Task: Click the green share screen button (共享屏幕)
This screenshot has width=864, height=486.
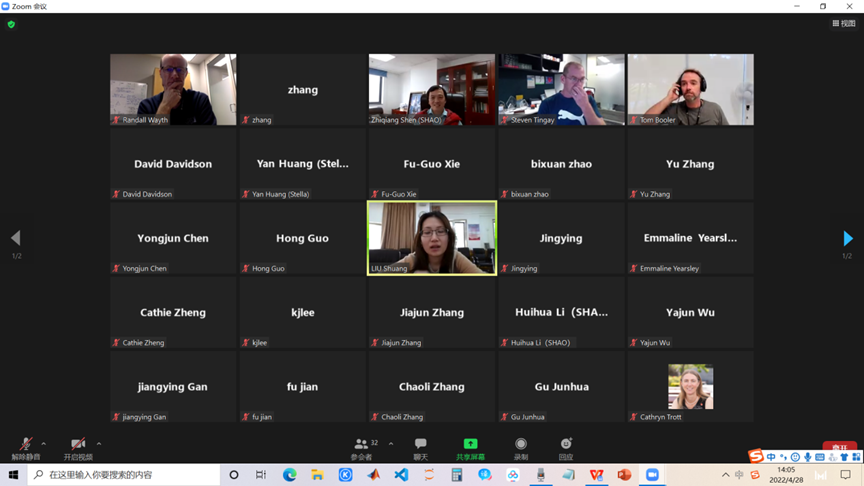Action: [470, 447]
